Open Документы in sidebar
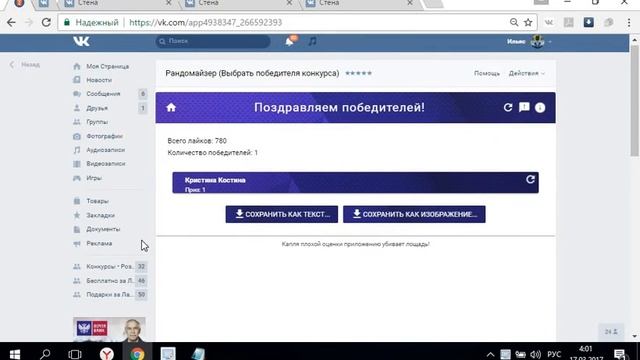Screen dimensions: 640x360 (x=103, y=229)
